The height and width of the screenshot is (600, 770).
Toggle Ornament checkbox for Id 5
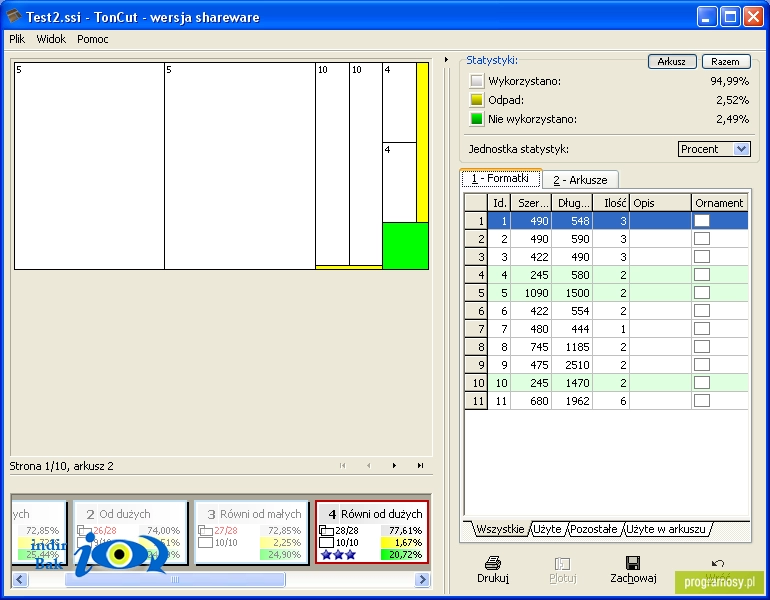[702, 293]
